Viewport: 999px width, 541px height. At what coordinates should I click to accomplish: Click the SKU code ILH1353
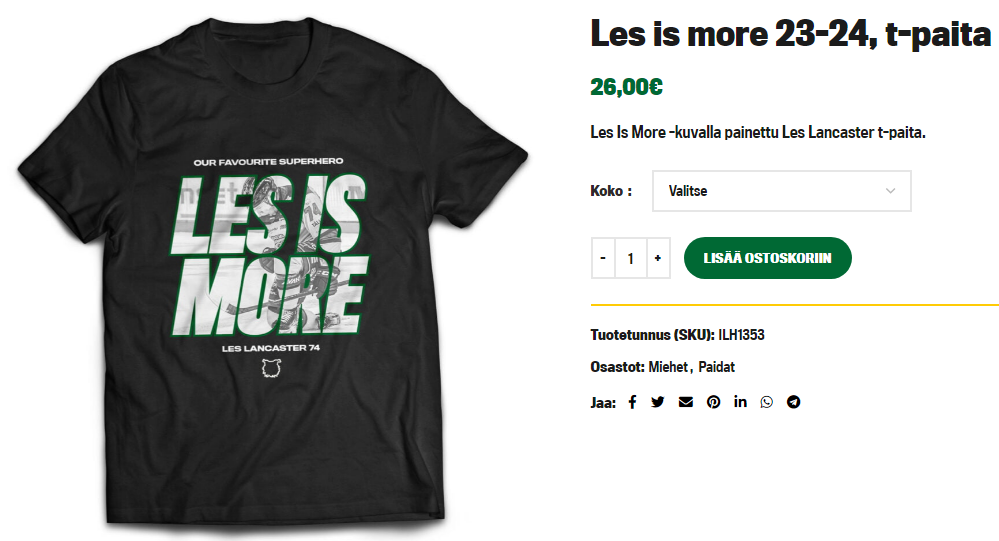point(741,335)
